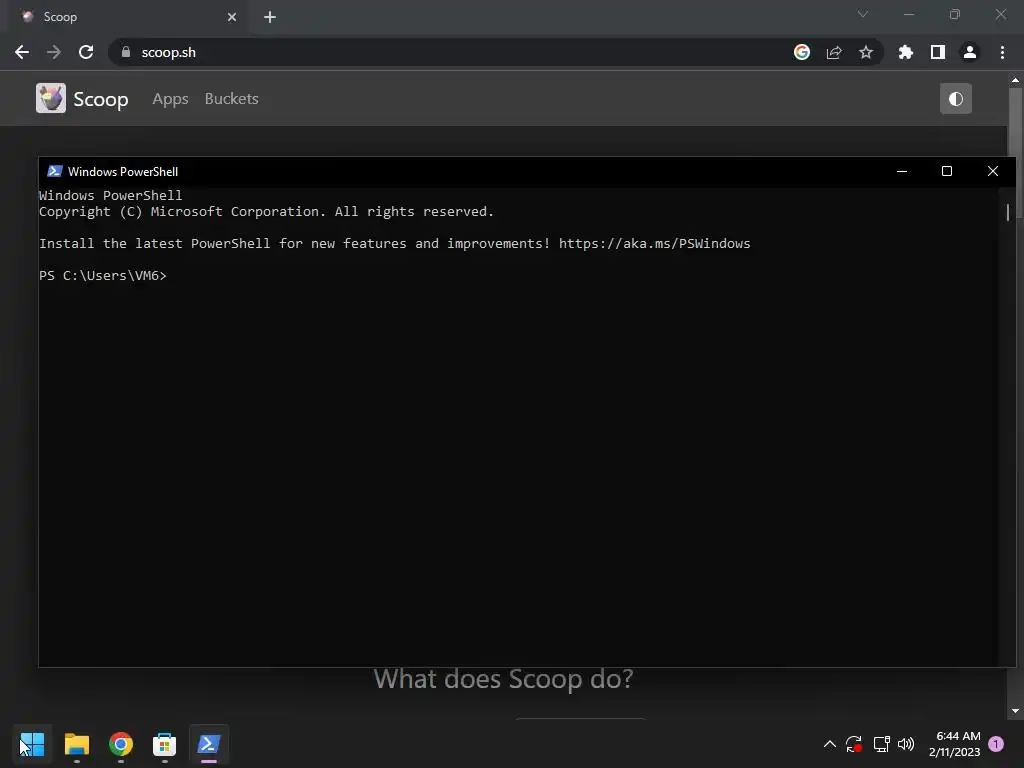
Task: Select the Scoop browser tab
Action: 127,17
